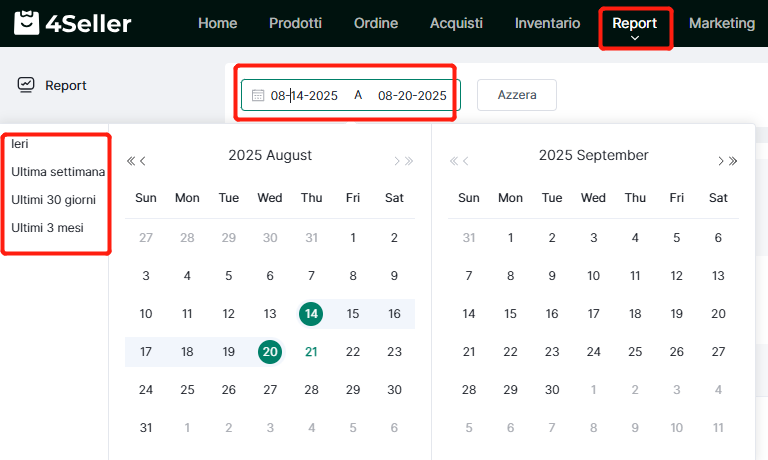This screenshot has width=768, height=460.
Task: Switch to the Marketing tab
Action: click(x=722, y=23)
